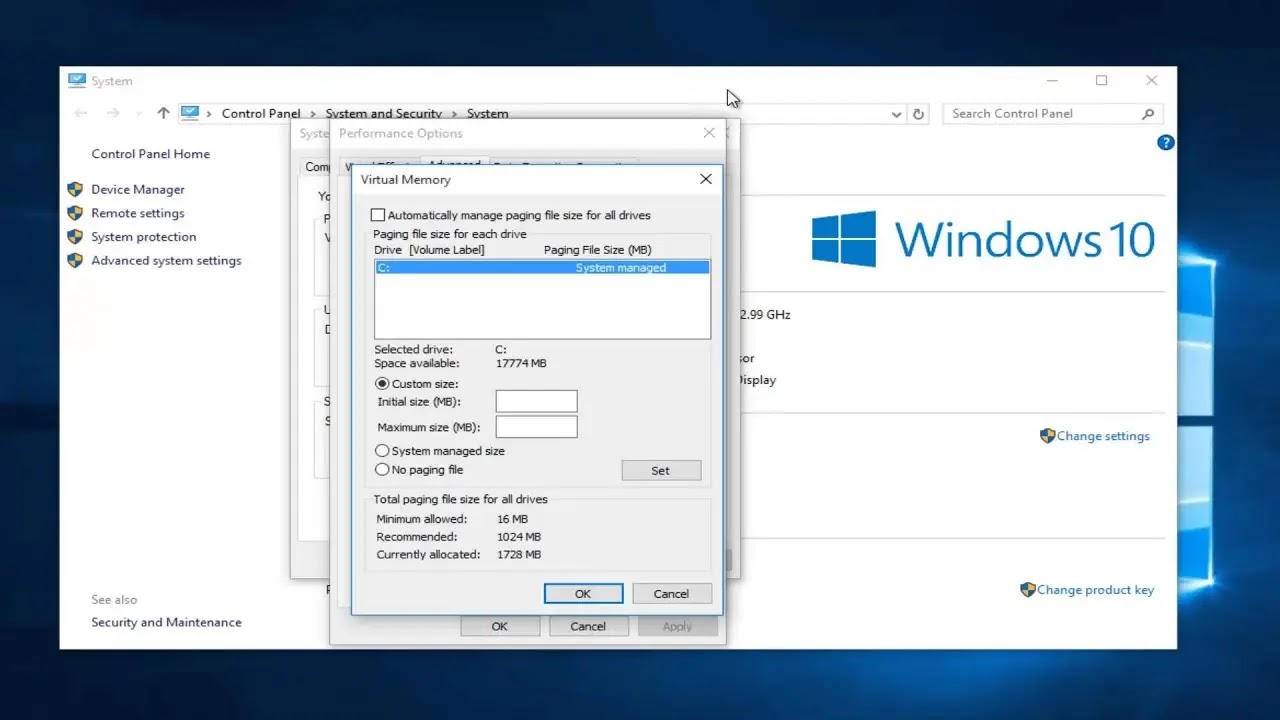Expand the address bar history dropdown
This screenshot has width=1280, height=720.
(x=897, y=114)
